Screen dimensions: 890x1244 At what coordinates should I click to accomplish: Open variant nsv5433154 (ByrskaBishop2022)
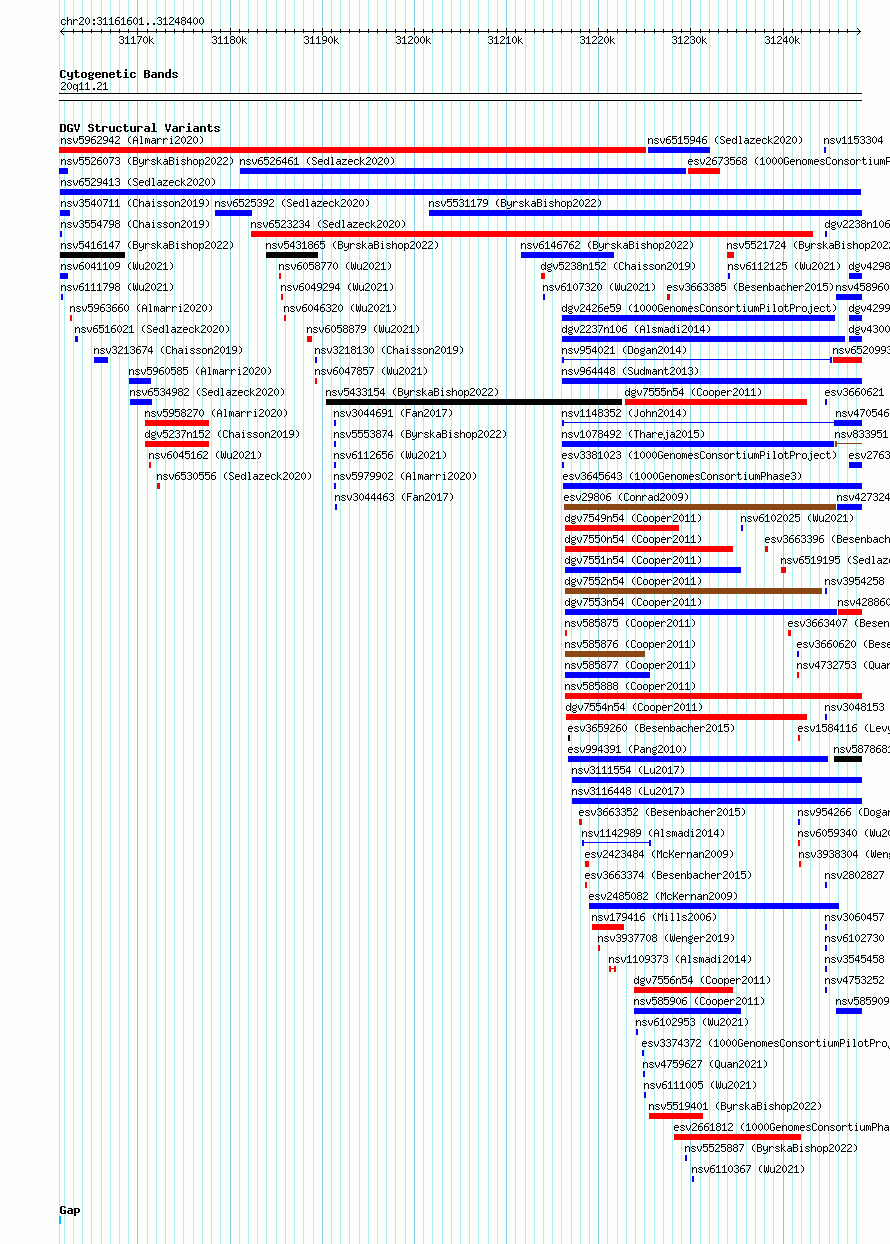pos(412,393)
